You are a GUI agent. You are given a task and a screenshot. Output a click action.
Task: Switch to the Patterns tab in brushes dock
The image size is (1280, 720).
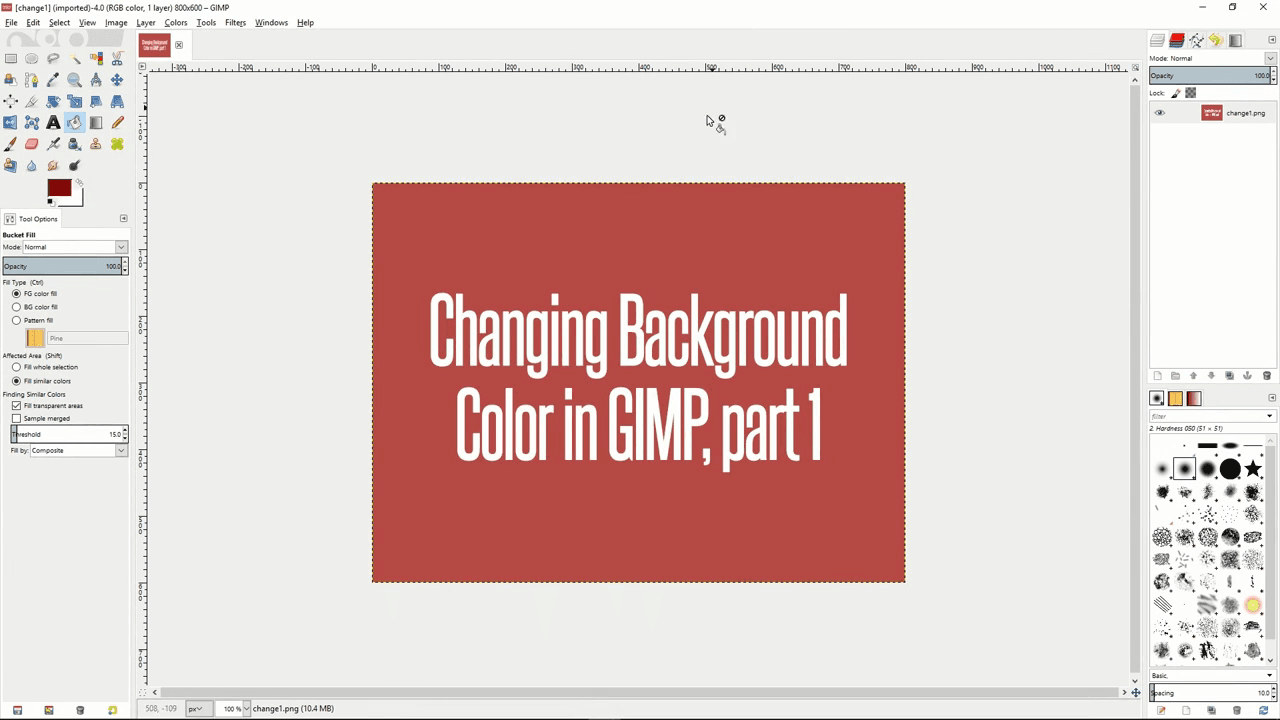click(1175, 399)
